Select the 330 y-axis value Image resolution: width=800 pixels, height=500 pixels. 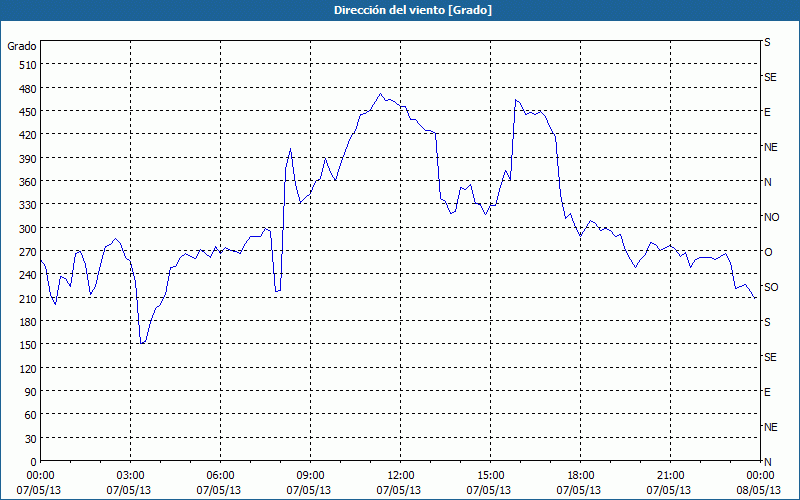click(29, 205)
